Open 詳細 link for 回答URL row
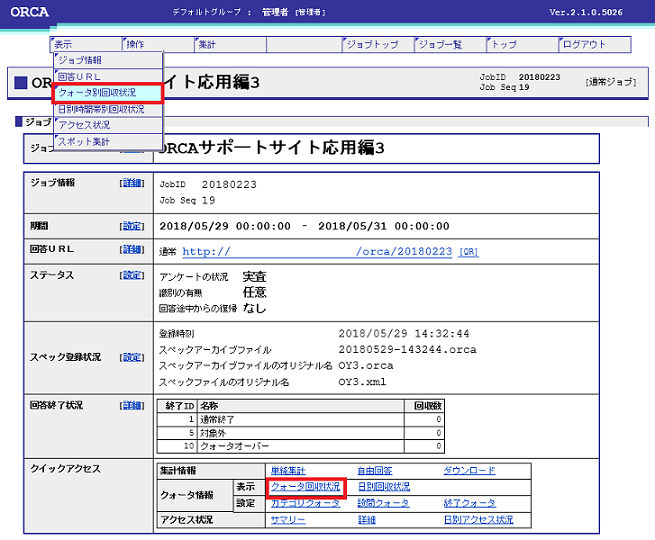Image resolution: width=655 pixels, height=540 pixels. tap(132, 249)
